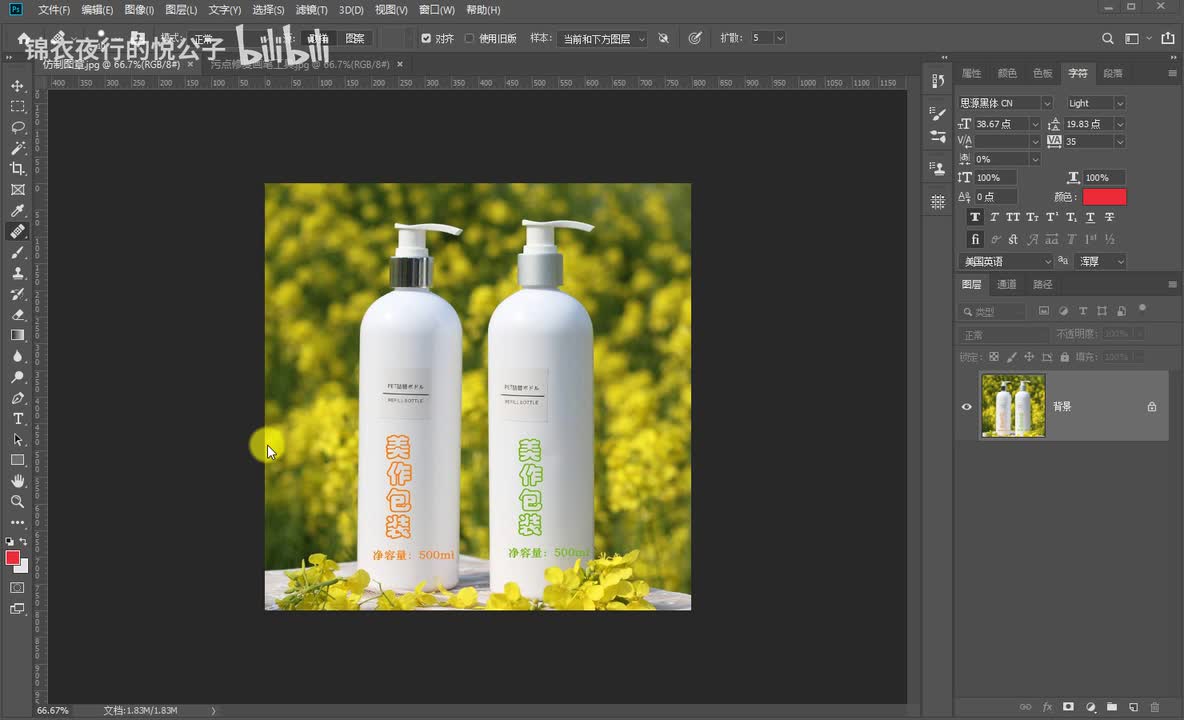Check the 使用旧版 legacy option

coord(469,38)
